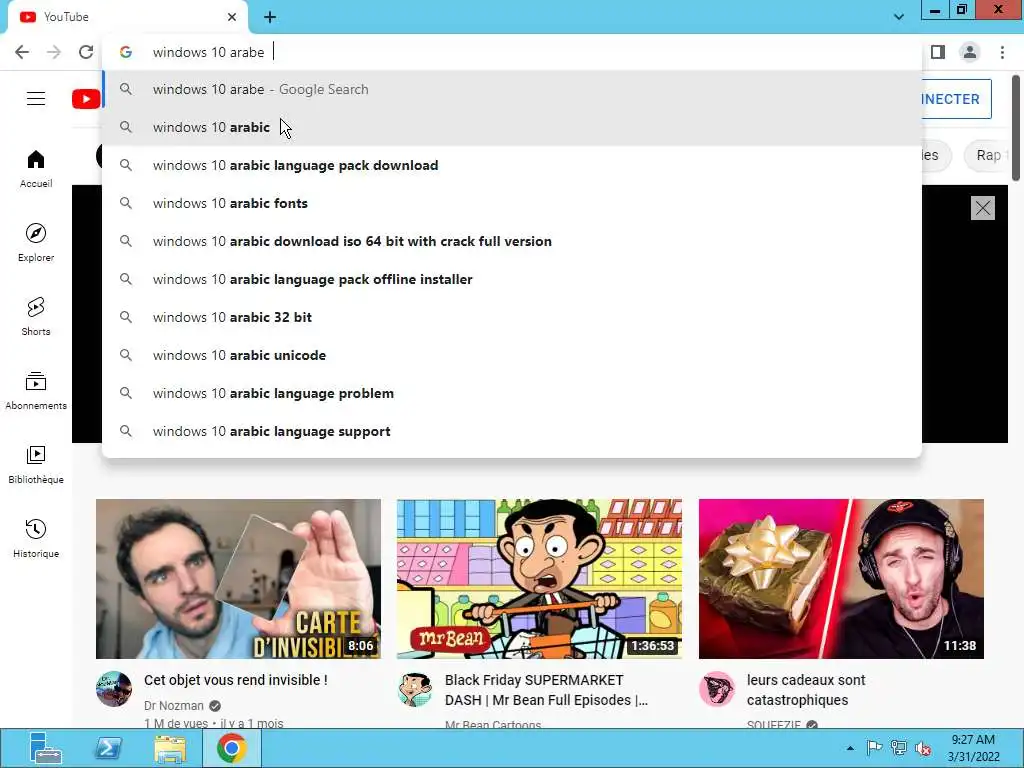This screenshot has height=768, width=1024.
Task: Click the partially hidden SE CONNECTER button
Action: [956, 99]
